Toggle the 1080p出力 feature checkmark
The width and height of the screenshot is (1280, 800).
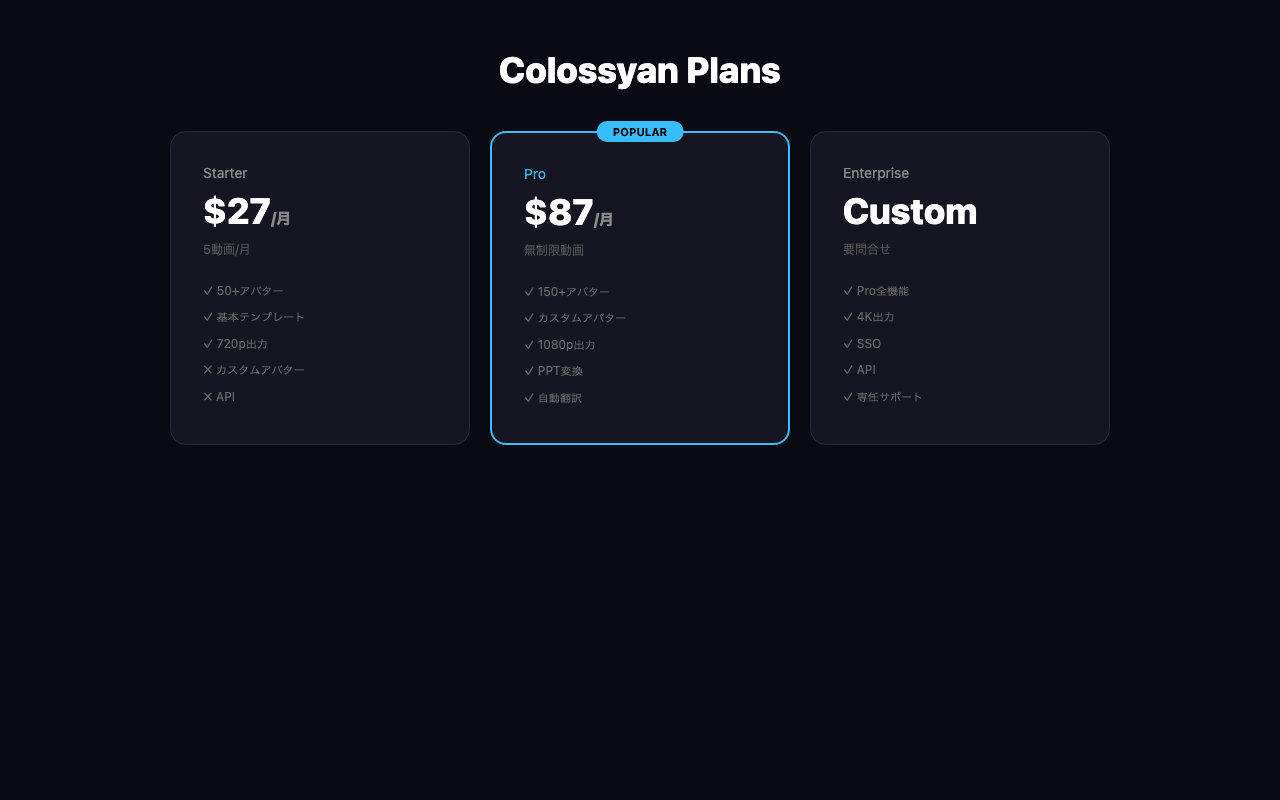[x=528, y=344]
